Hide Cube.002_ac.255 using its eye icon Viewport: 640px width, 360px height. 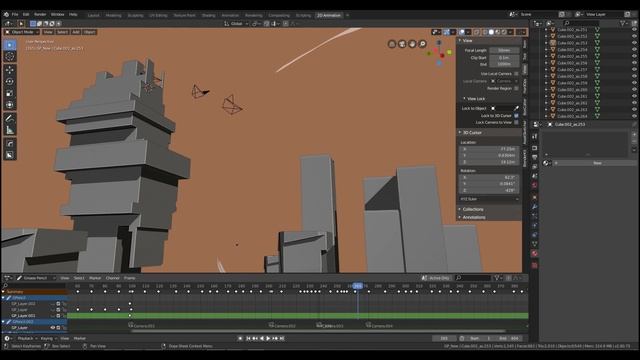(634, 56)
